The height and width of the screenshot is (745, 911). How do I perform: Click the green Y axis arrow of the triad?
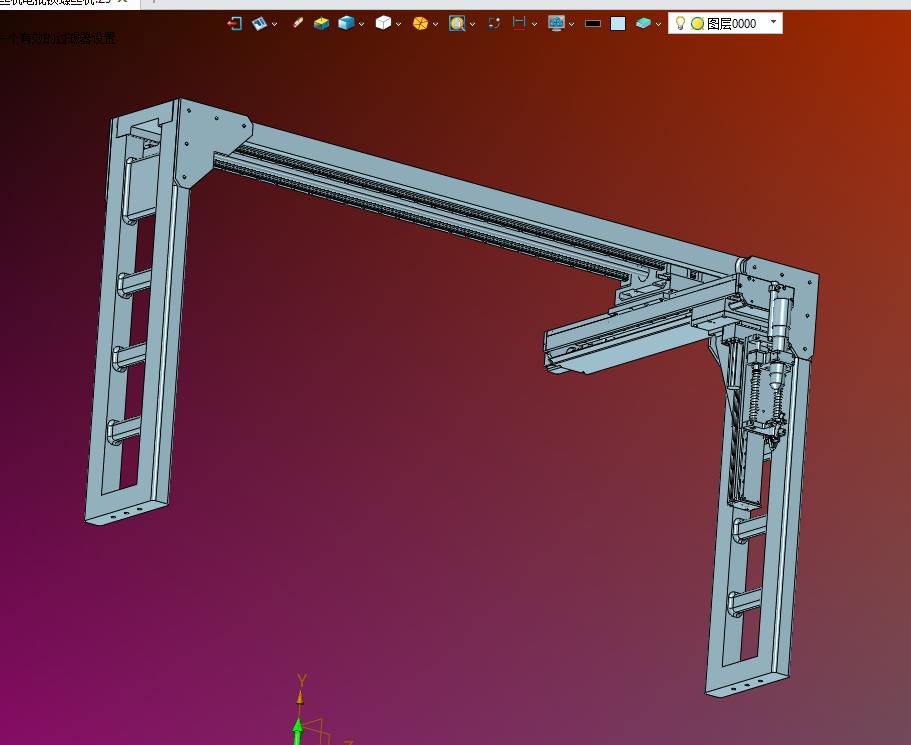[x=297, y=731]
